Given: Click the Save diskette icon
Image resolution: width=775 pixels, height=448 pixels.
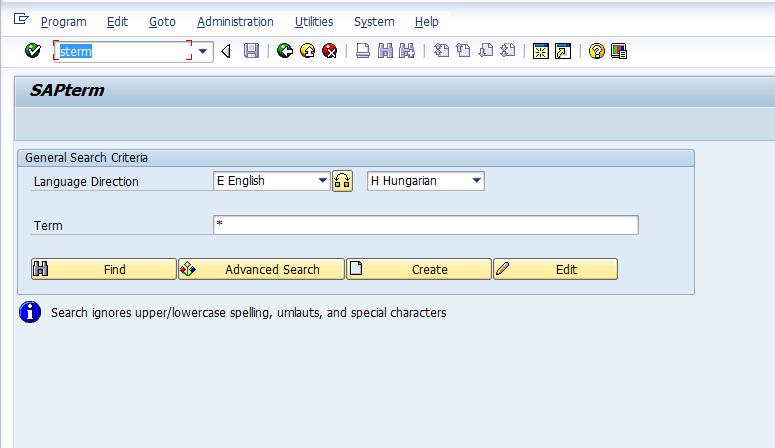Looking at the screenshot, I should (x=252, y=51).
